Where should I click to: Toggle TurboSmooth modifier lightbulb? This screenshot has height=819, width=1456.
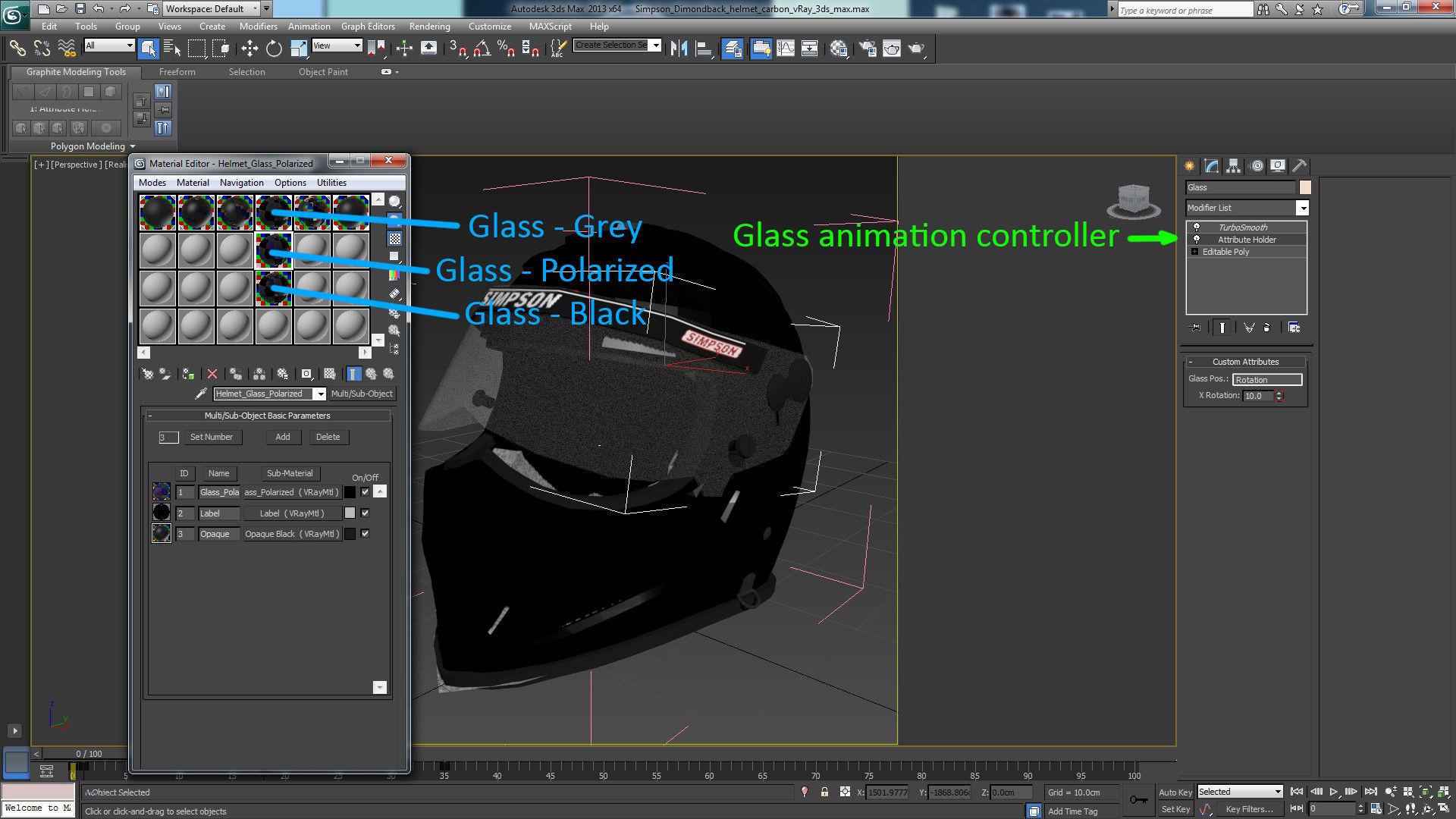(1197, 227)
